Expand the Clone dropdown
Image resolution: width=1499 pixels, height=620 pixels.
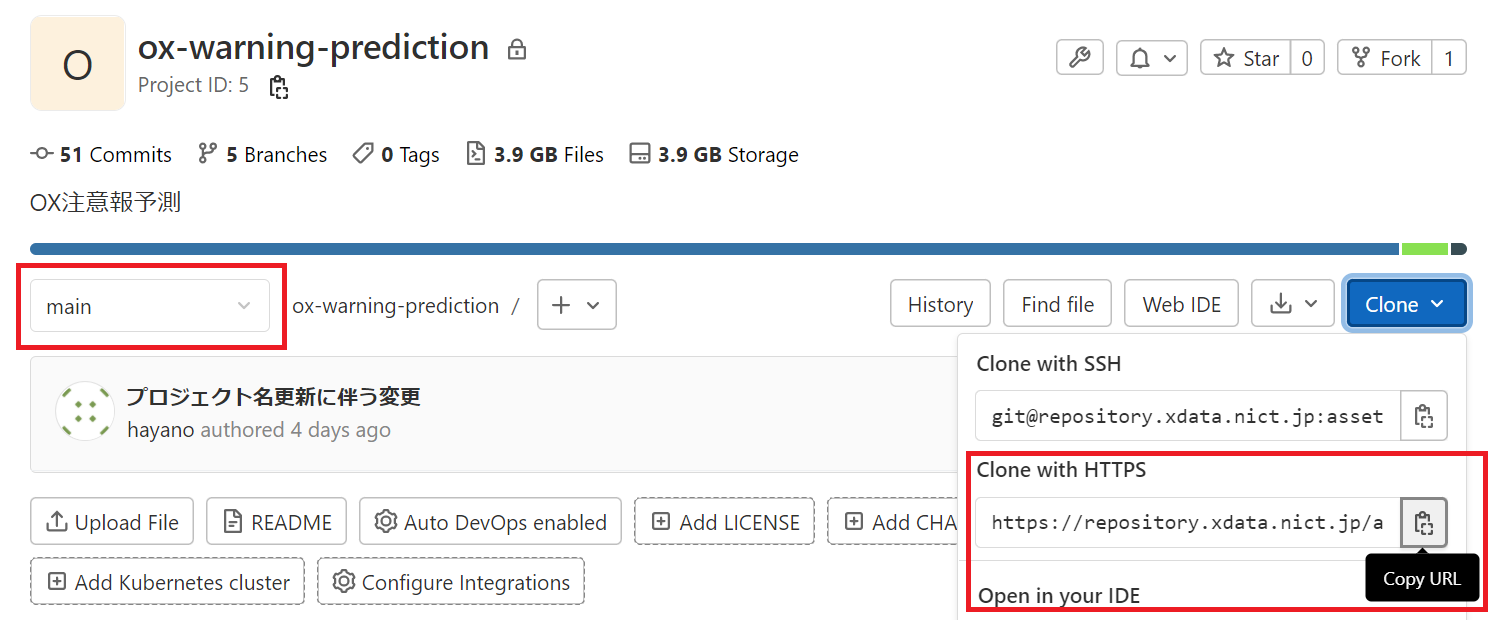click(1406, 303)
